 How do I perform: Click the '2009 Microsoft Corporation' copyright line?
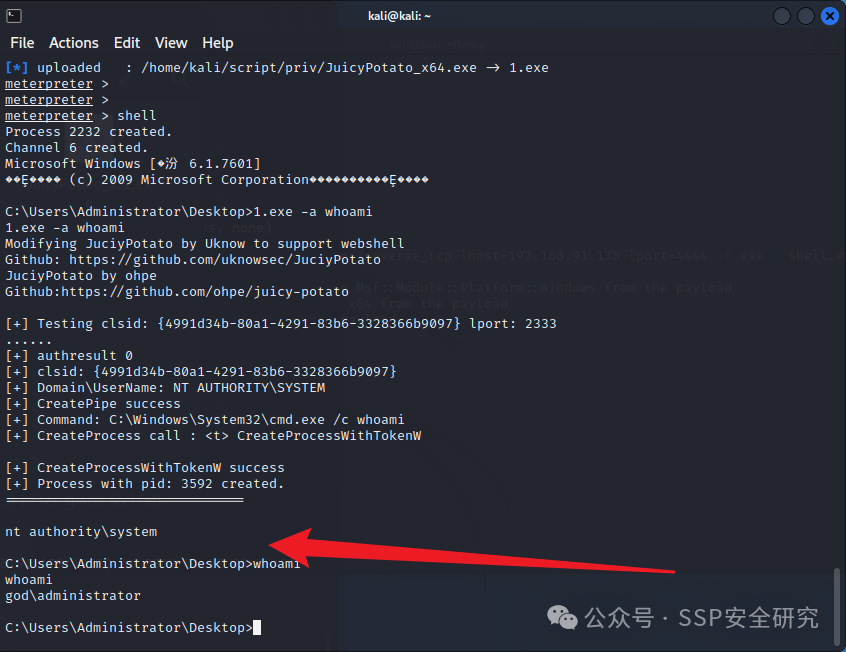point(217,180)
